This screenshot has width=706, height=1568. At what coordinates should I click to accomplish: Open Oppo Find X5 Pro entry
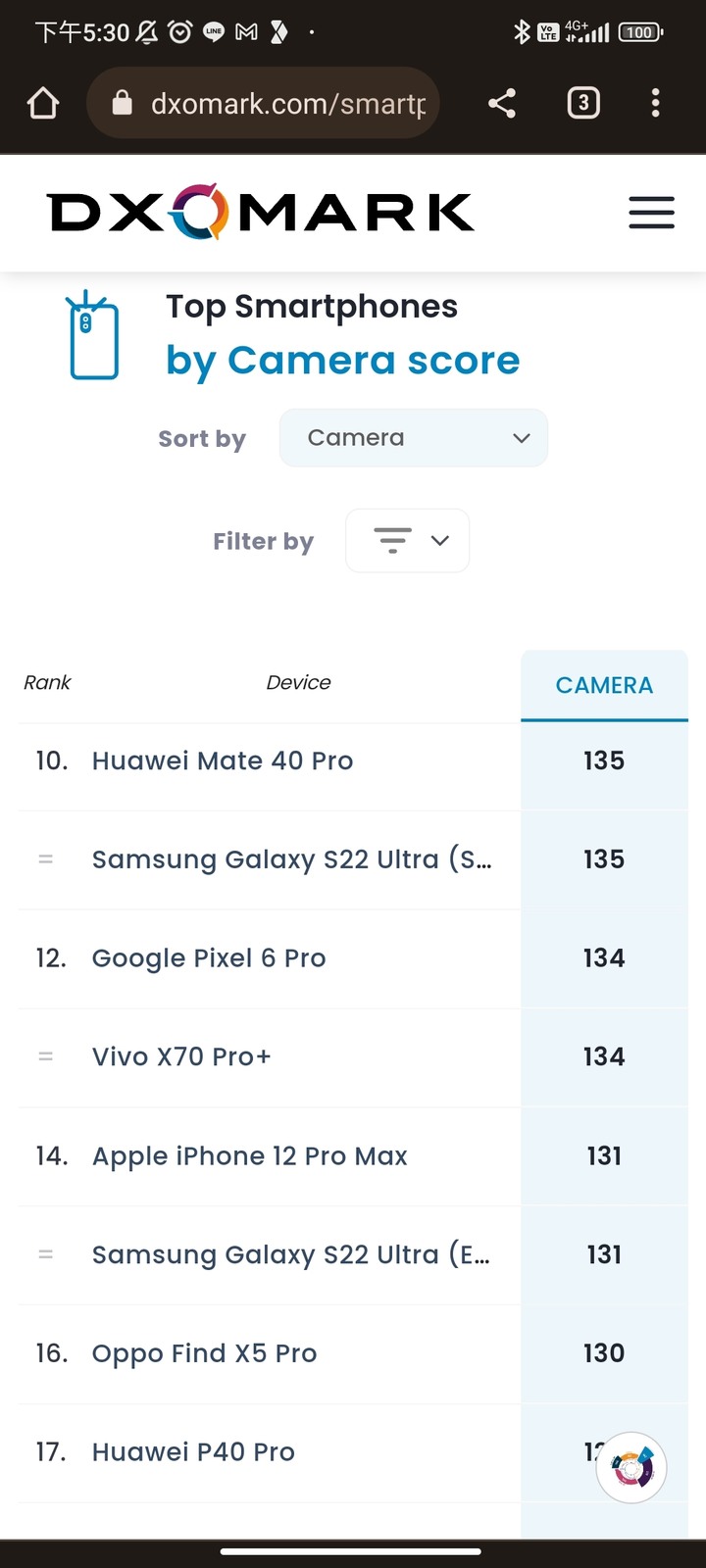click(x=204, y=1353)
